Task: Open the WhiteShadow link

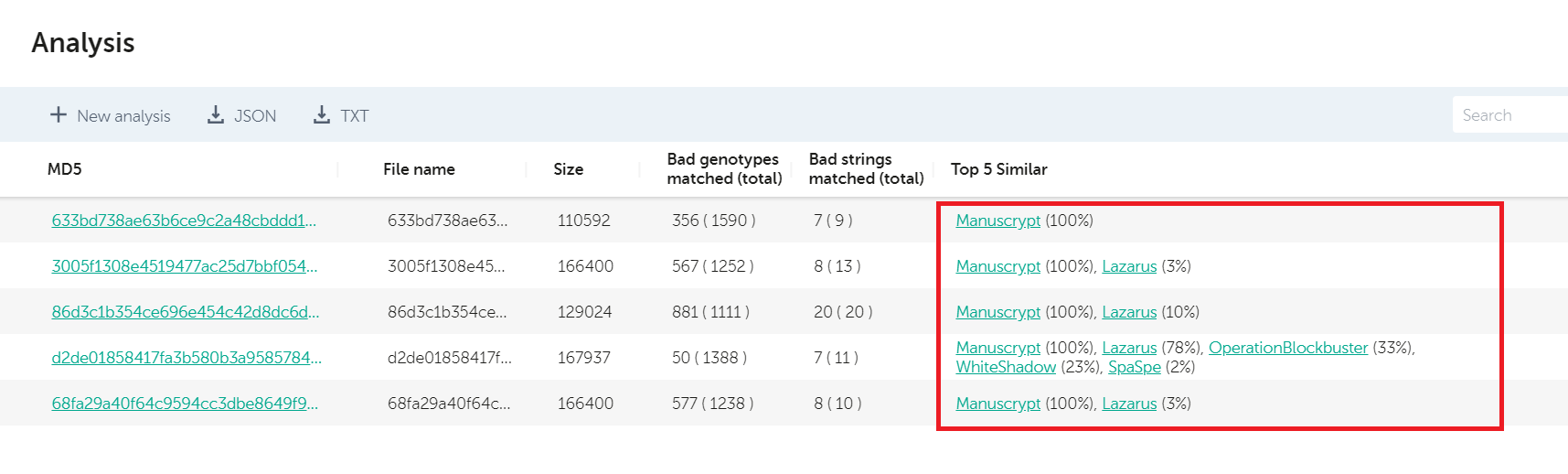Action: point(1006,367)
